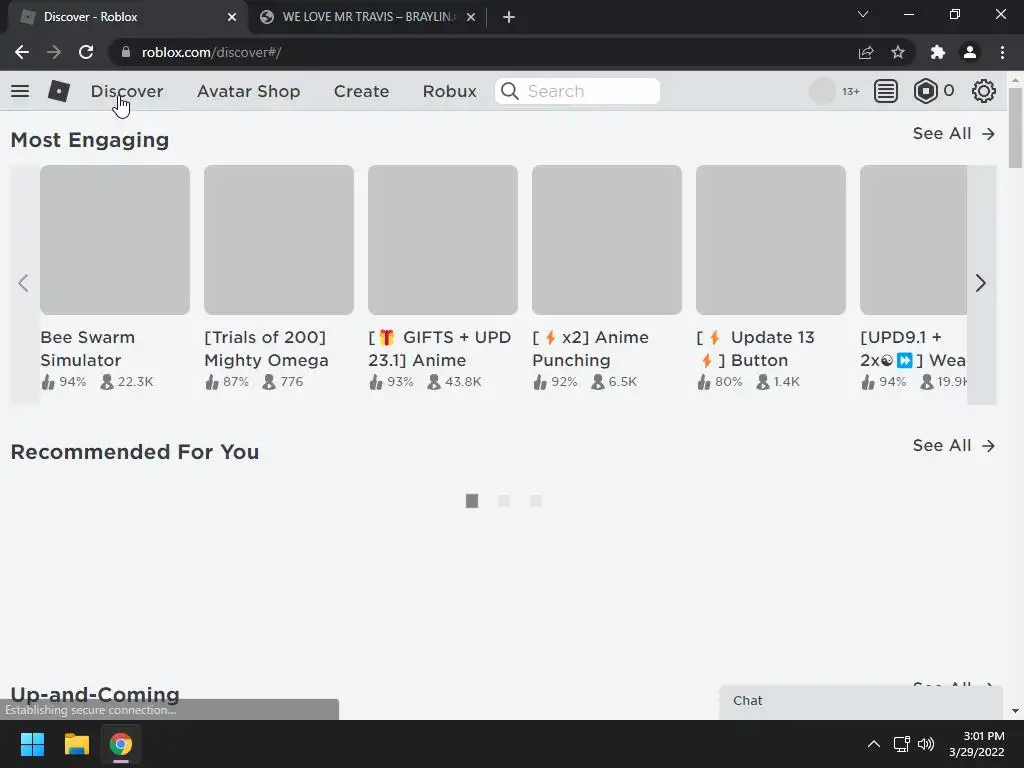Open a new browser tab
The image size is (1024, 768).
[509, 17]
